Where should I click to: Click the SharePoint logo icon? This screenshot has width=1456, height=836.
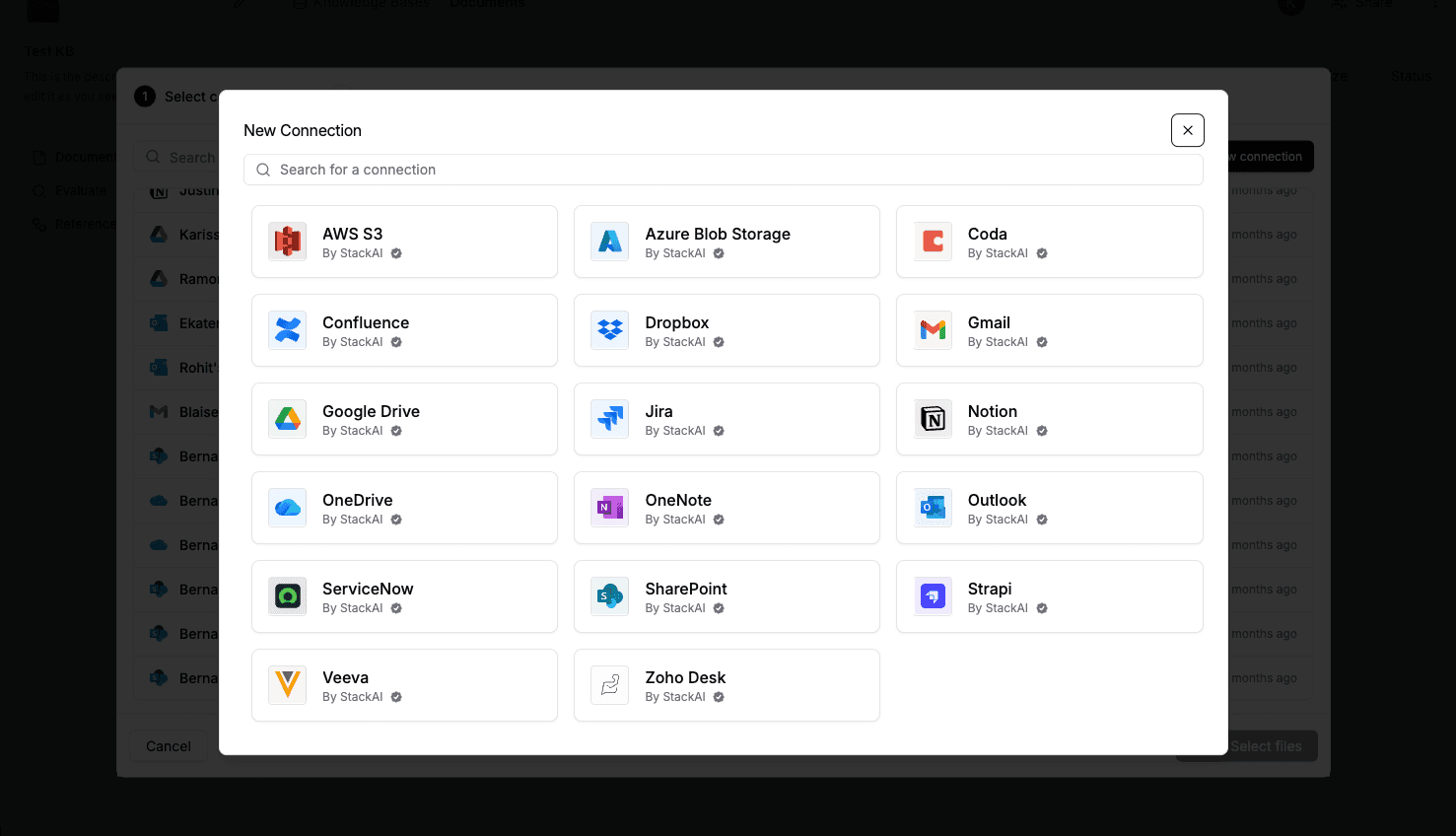pos(610,596)
